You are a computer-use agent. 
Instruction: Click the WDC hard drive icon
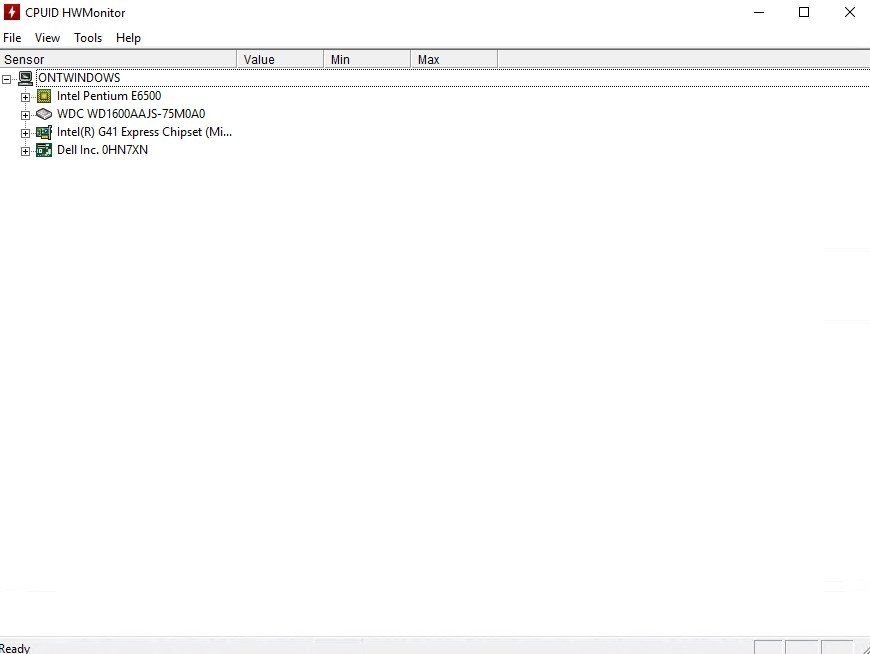(44, 114)
